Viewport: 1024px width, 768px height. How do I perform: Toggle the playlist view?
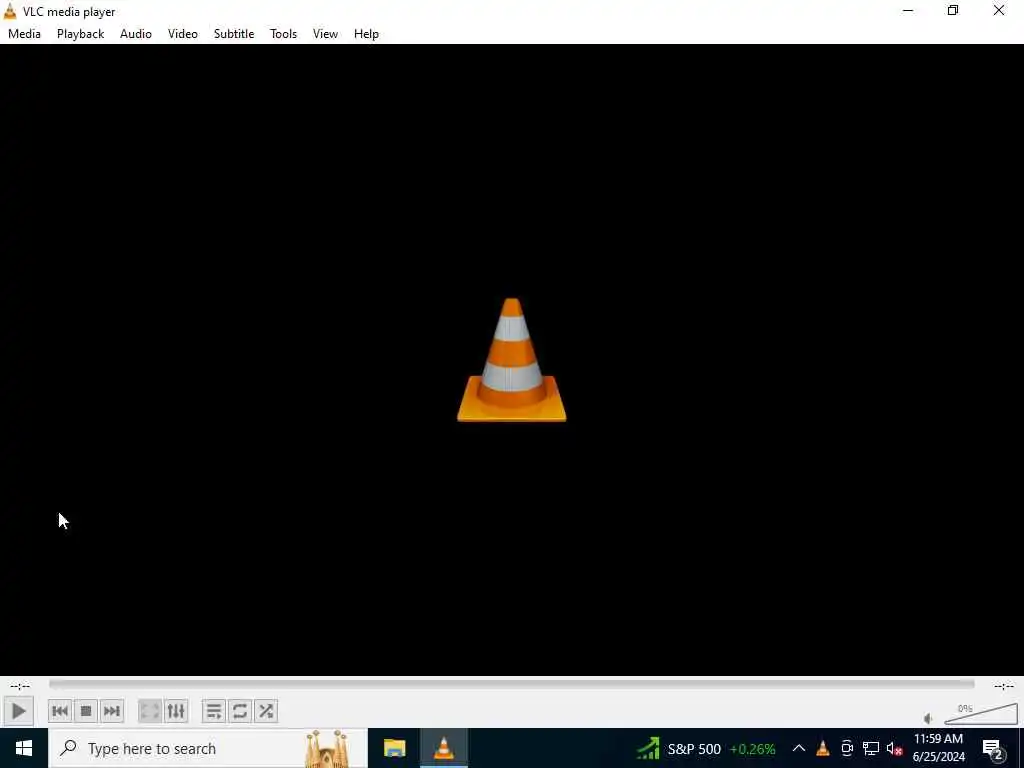pyautogui.click(x=214, y=711)
